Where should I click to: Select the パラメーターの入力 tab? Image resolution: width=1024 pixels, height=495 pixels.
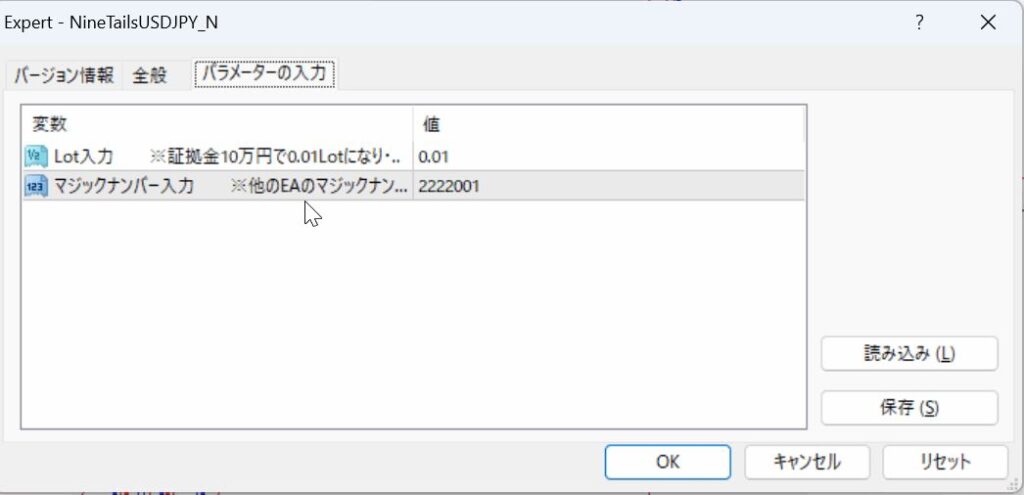click(x=264, y=74)
